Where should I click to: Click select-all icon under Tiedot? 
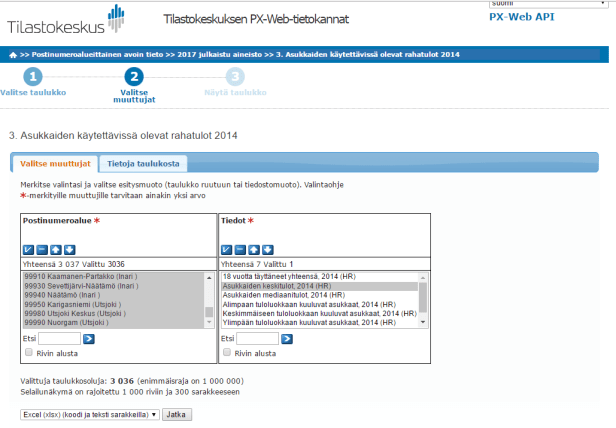(227, 250)
